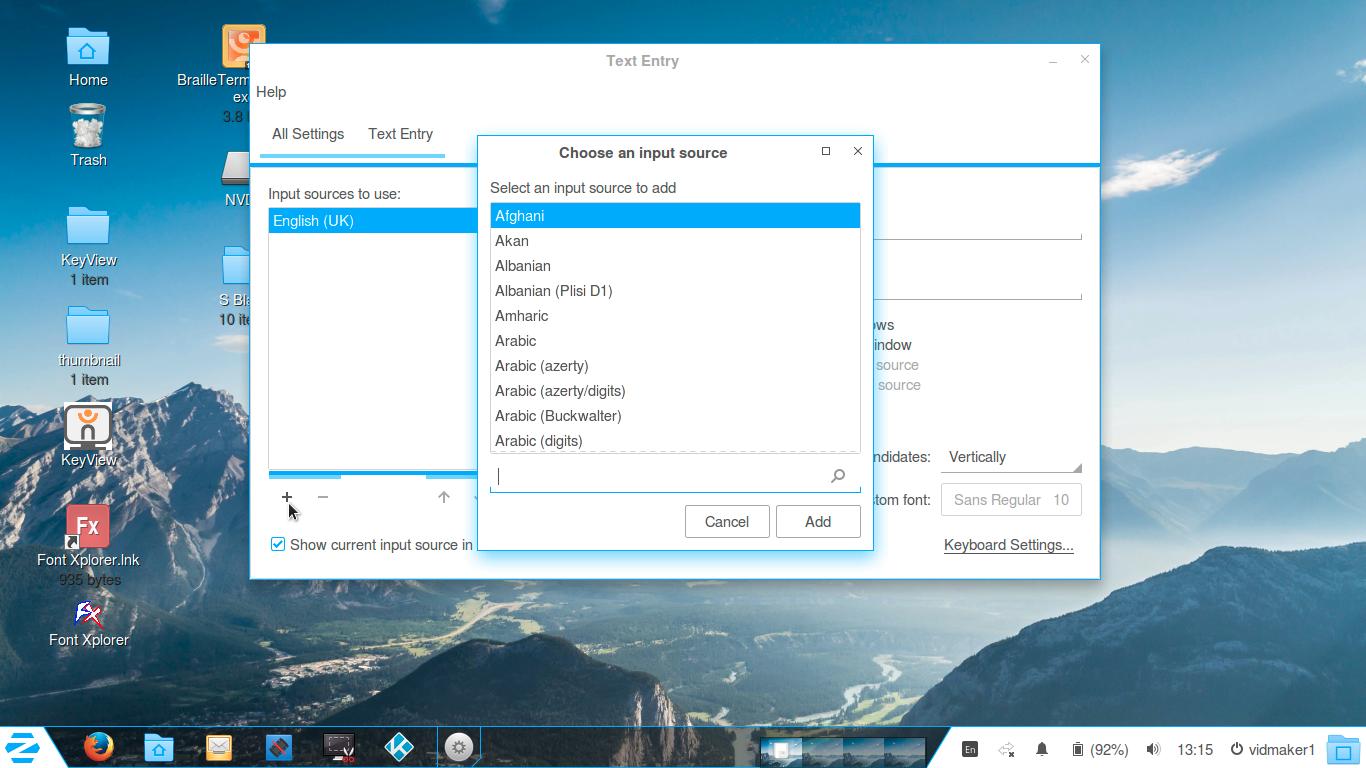
Task: Open the Keyboard Settings link
Action: click(x=1008, y=545)
